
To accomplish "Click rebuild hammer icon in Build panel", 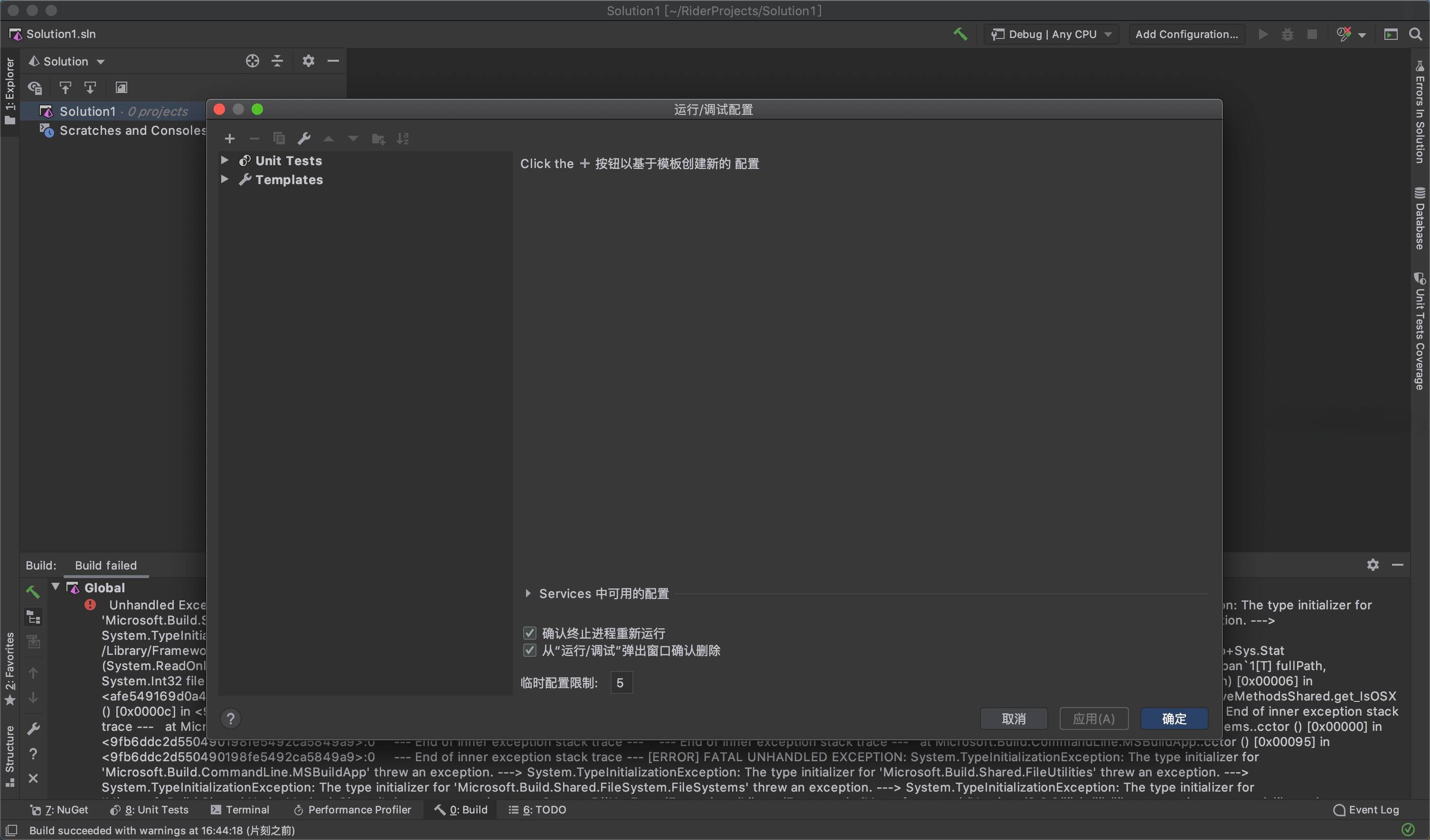I will 33,592.
